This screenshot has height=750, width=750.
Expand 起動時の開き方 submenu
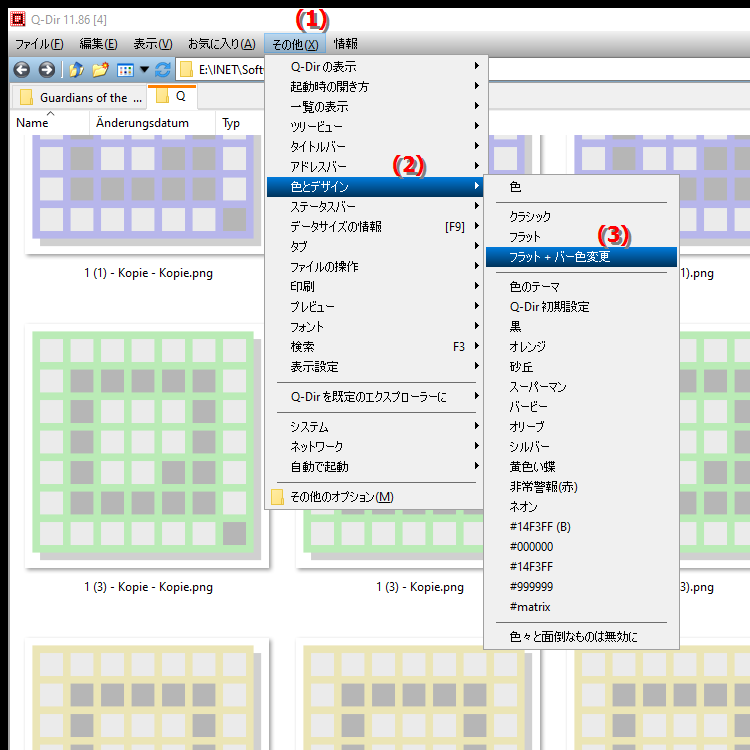point(375,87)
